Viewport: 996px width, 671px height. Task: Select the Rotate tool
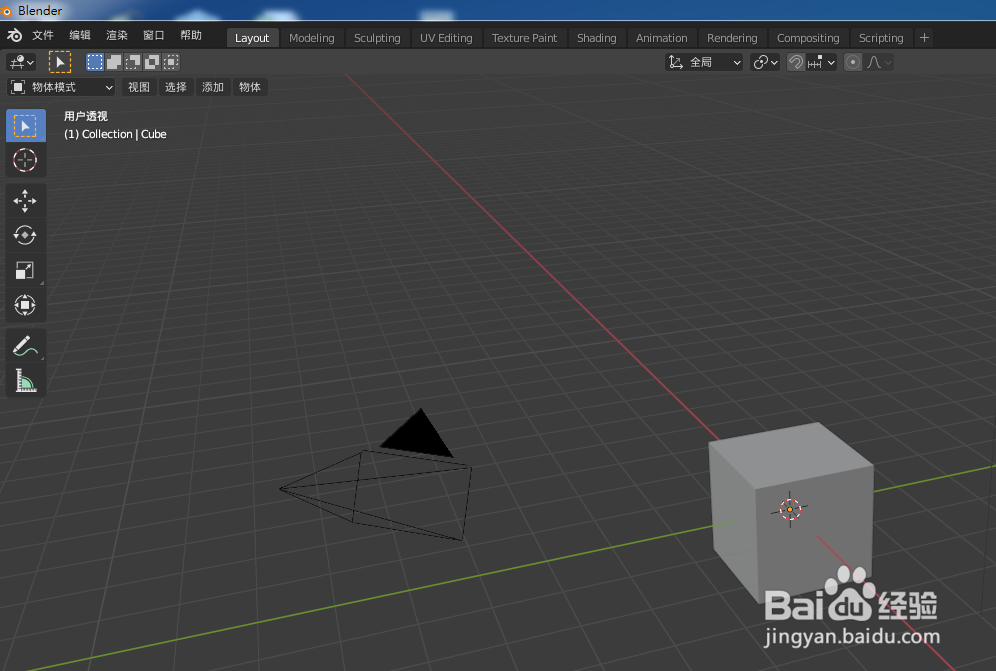click(25, 235)
